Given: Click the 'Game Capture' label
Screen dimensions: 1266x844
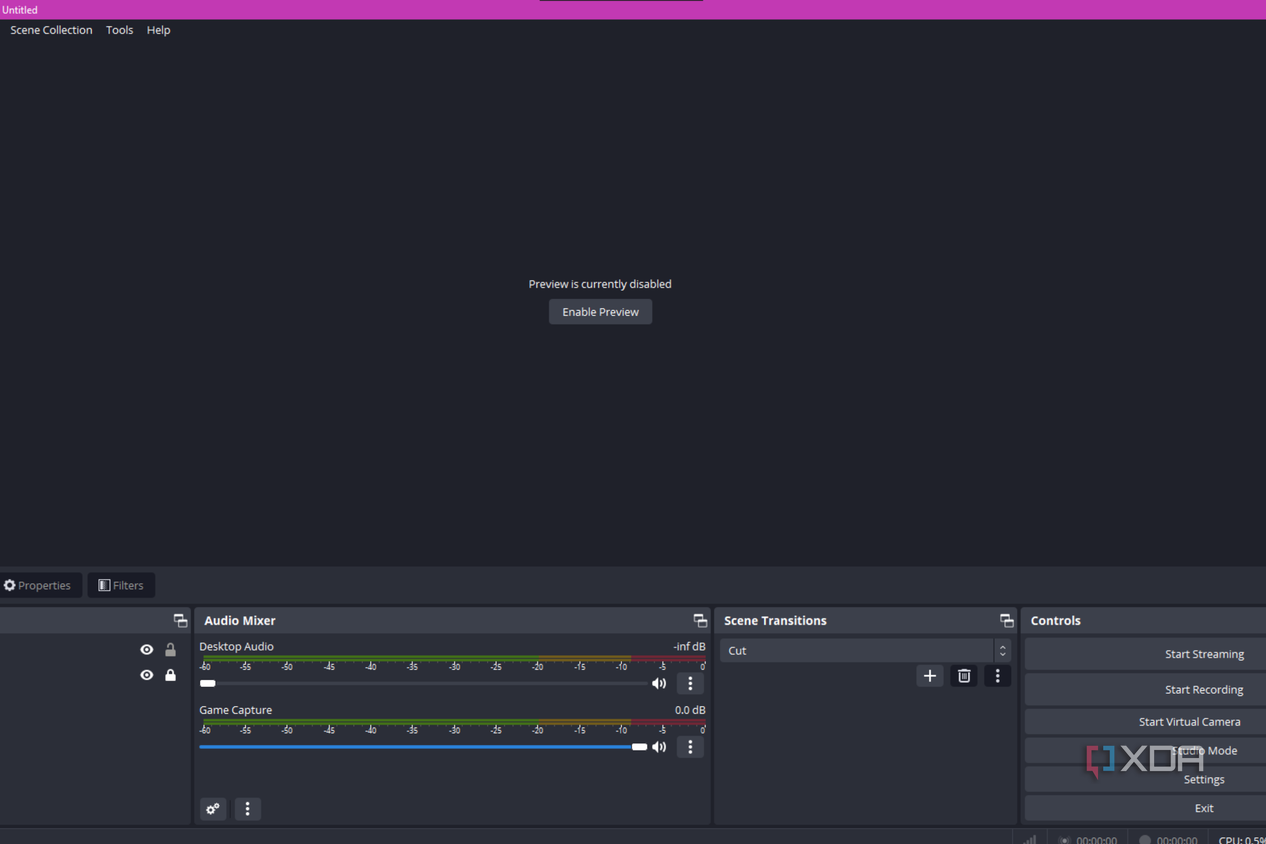Looking at the screenshot, I should (235, 710).
